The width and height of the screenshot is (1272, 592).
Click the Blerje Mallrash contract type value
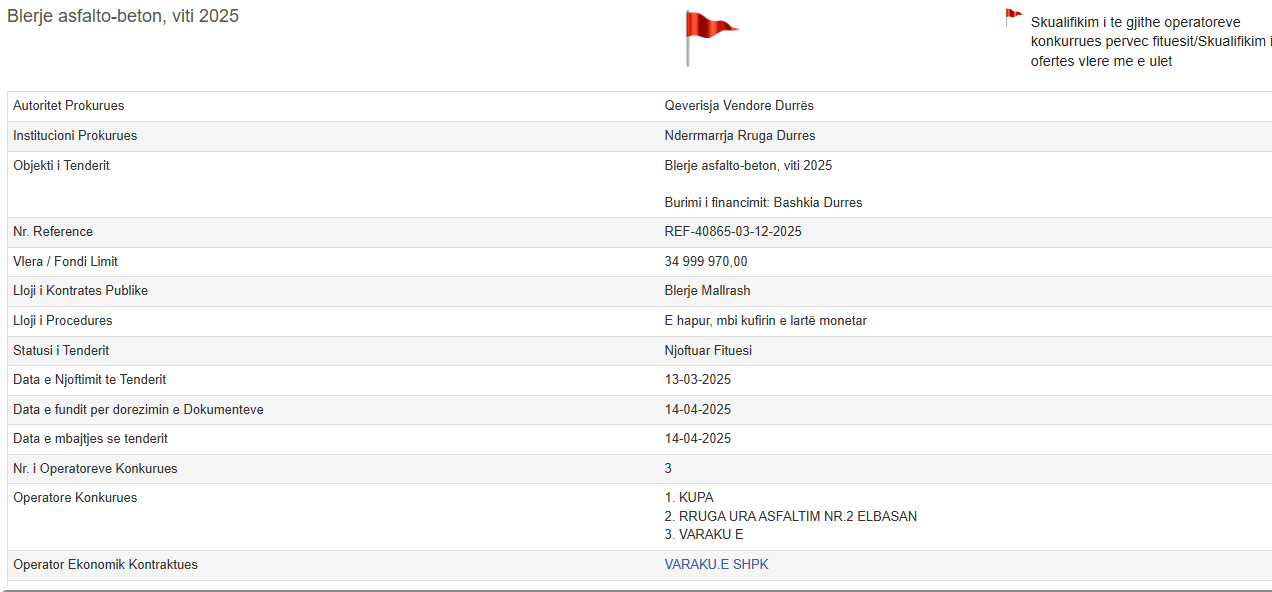coord(707,291)
